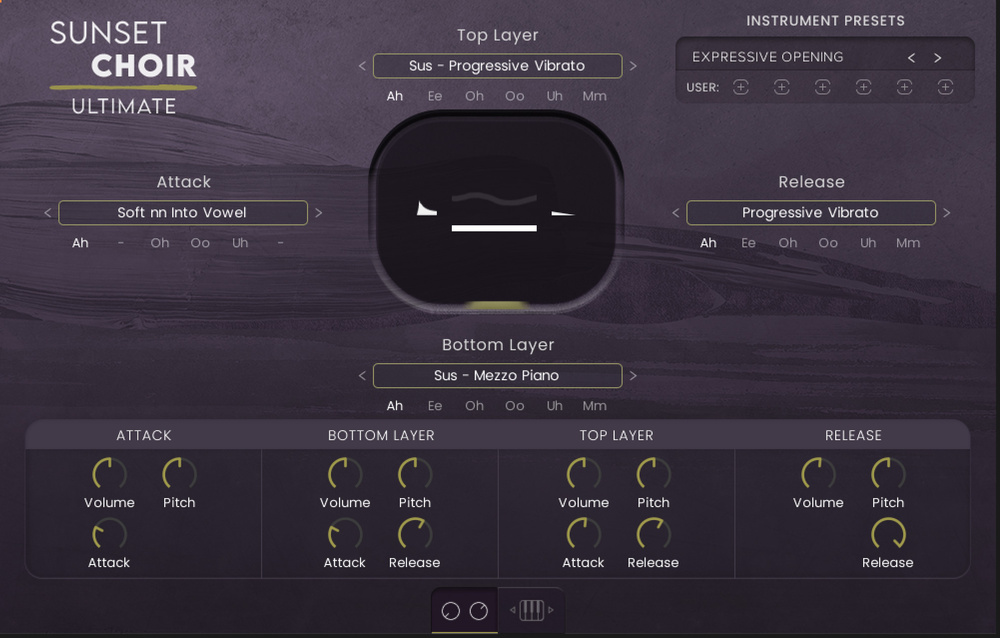
Task: Select previous Attack articulation
Action: click(48, 212)
